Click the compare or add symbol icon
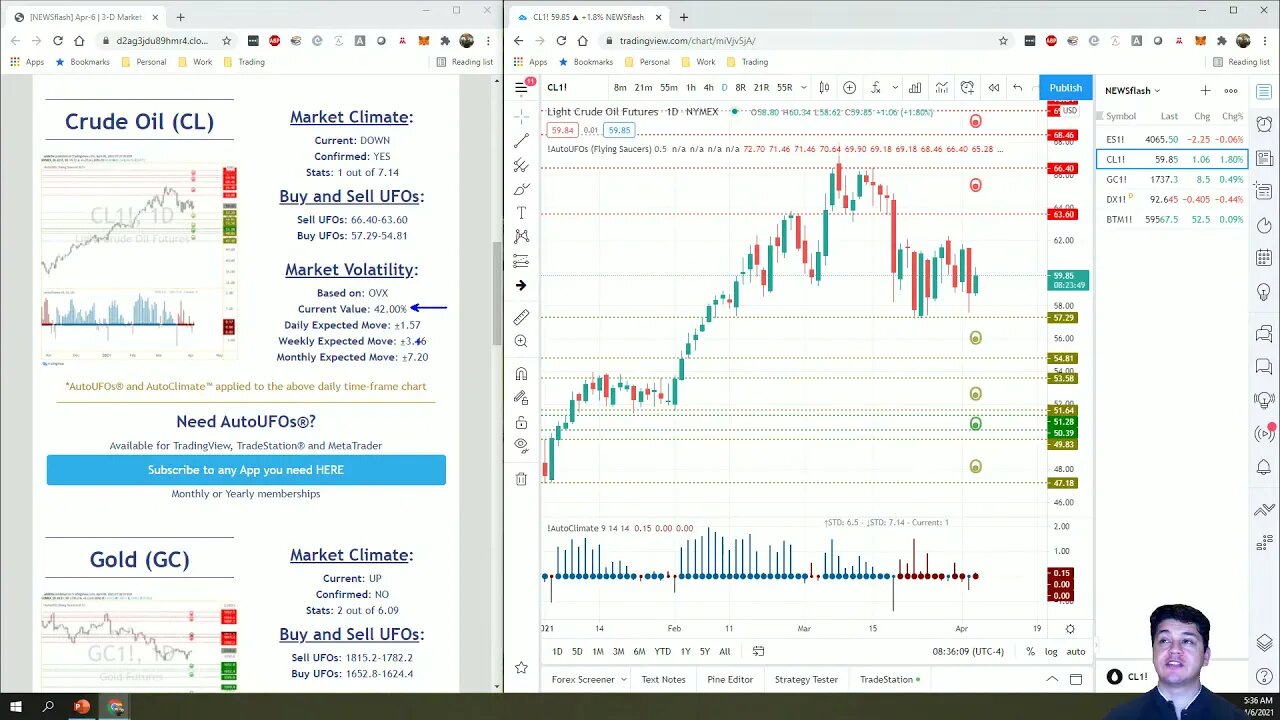The image size is (1280, 720). (849, 88)
